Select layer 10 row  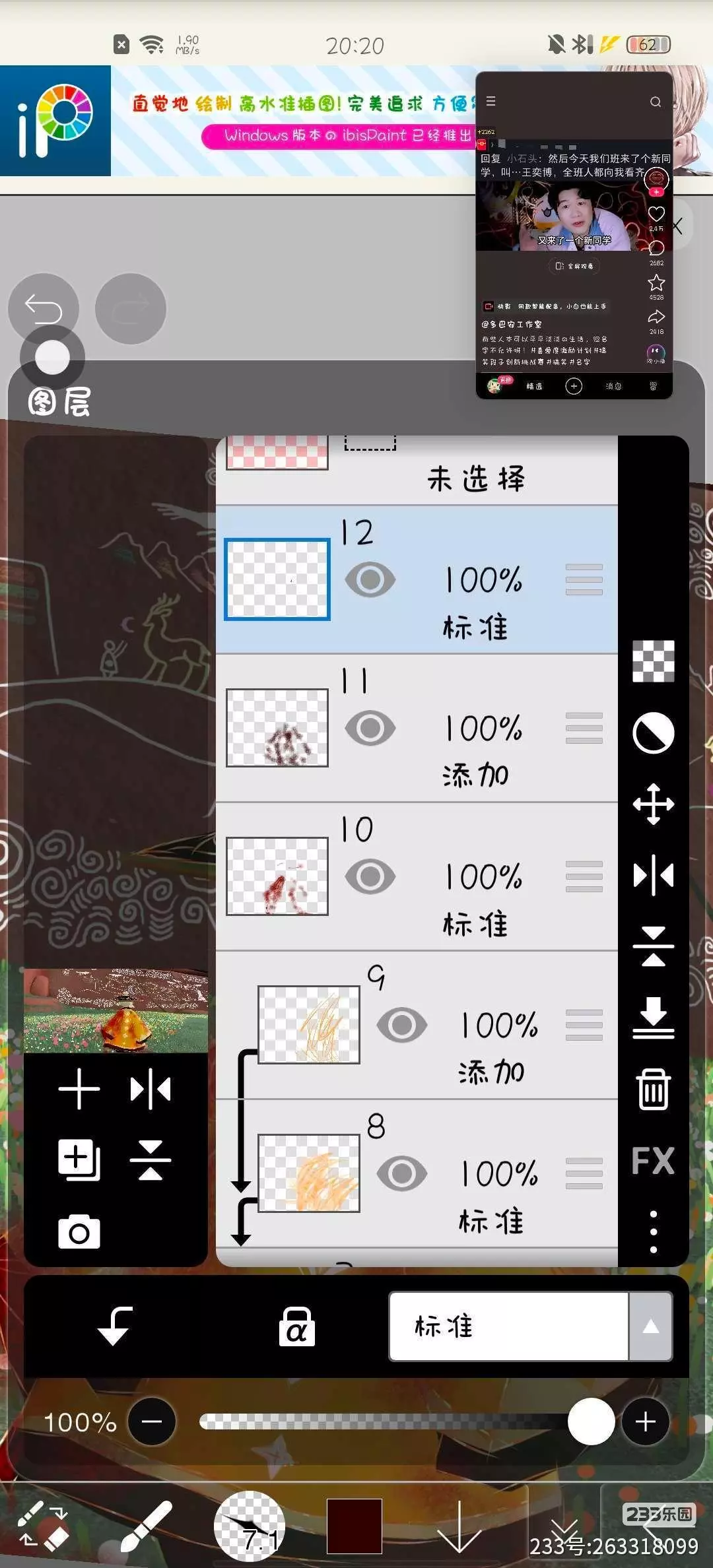click(x=417, y=876)
